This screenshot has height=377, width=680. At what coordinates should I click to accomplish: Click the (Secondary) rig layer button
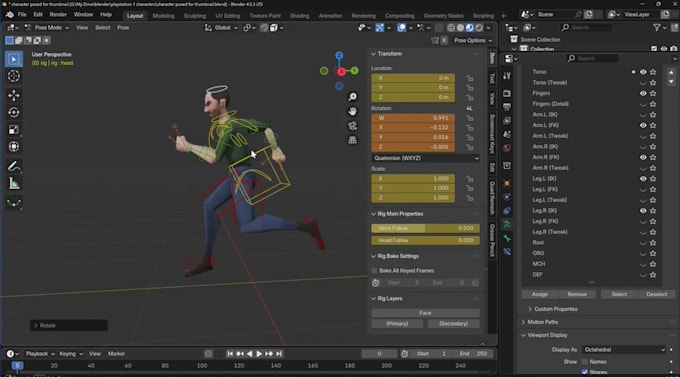[x=454, y=324]
